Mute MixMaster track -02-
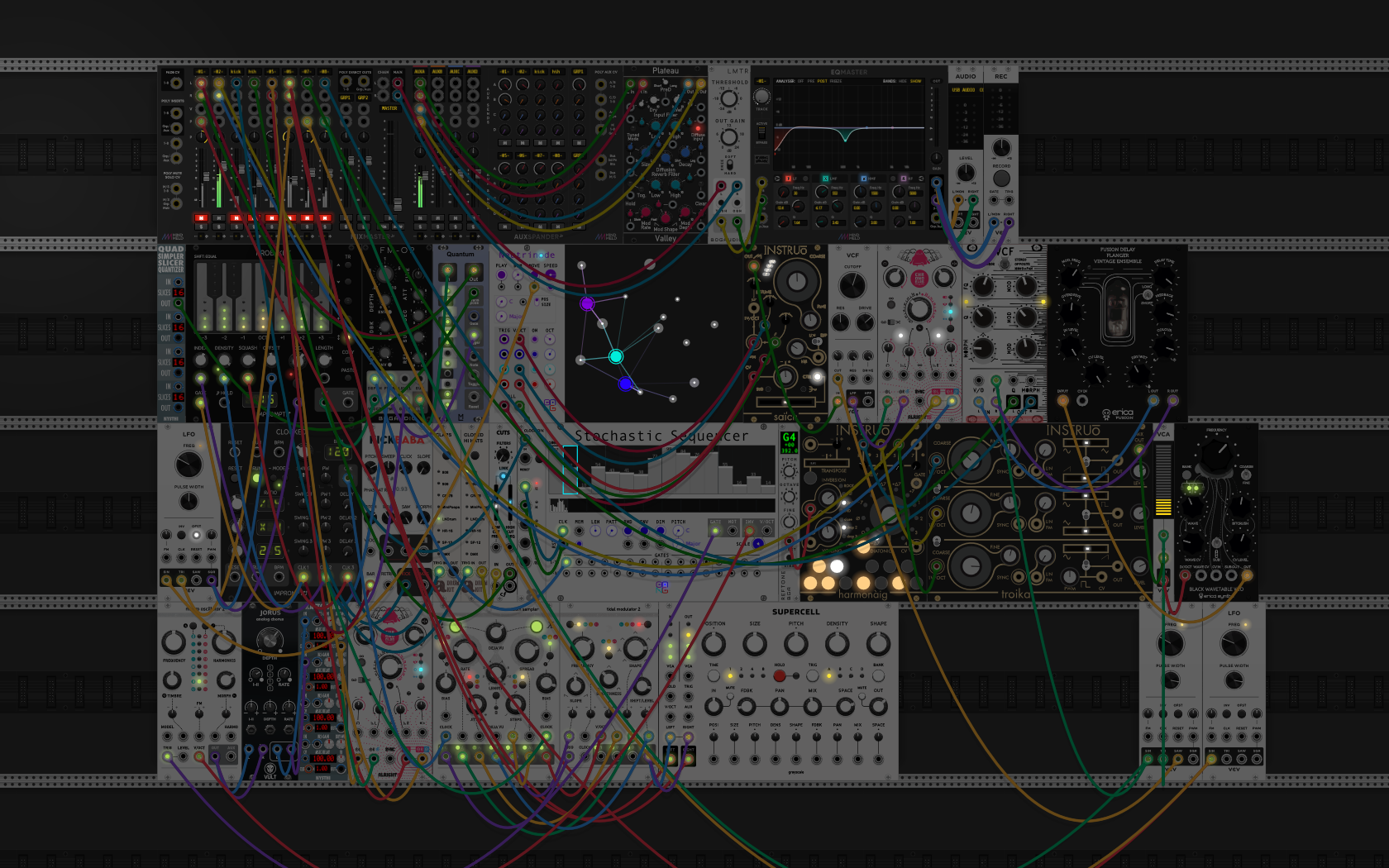This screenshot has height=868, width=1389. click(x=218, y=218)
